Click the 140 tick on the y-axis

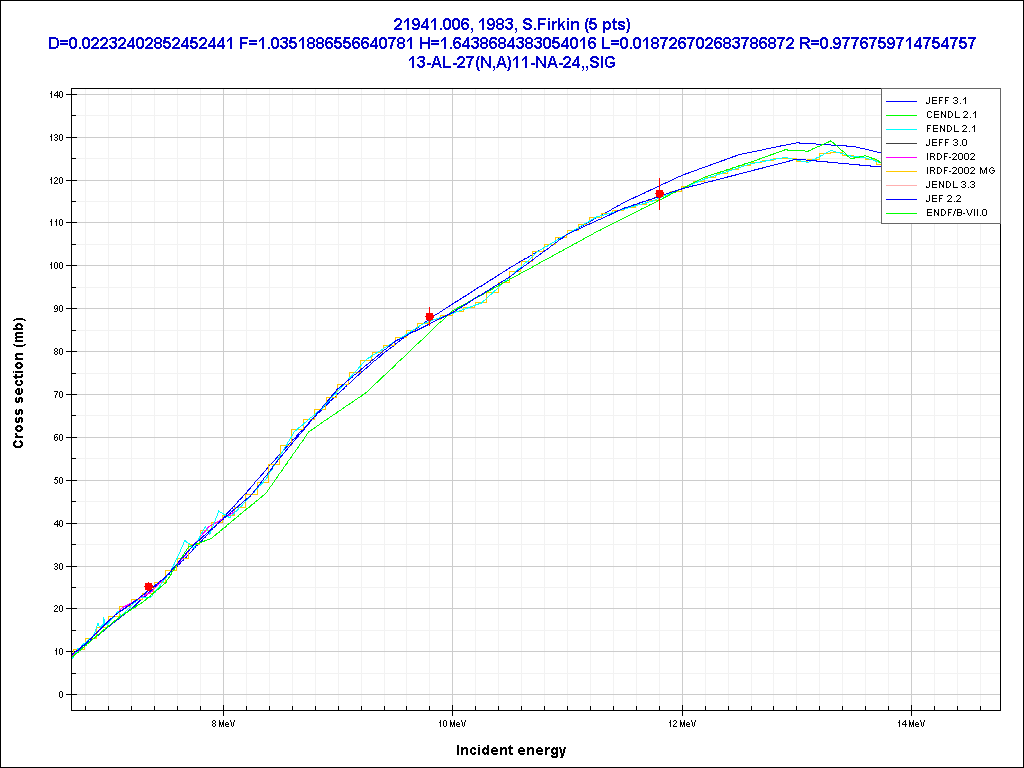coord(55,94)
